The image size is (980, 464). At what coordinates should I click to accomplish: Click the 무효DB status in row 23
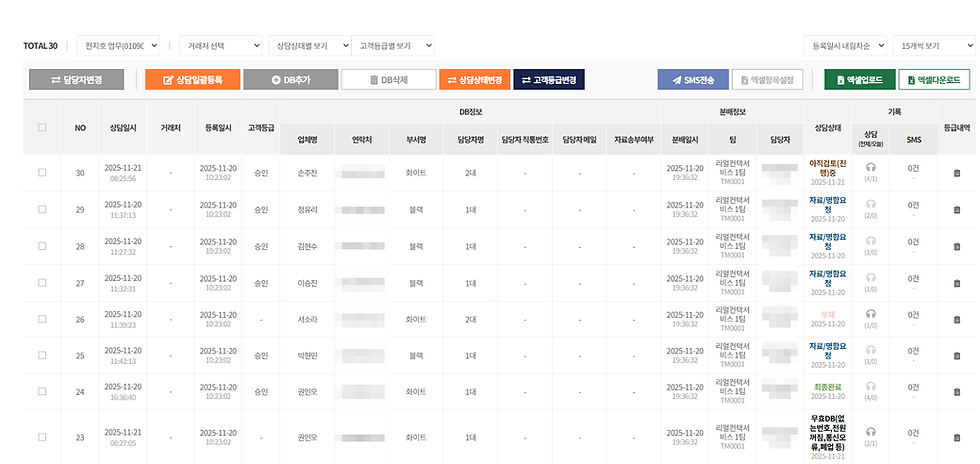pos(828,431)
